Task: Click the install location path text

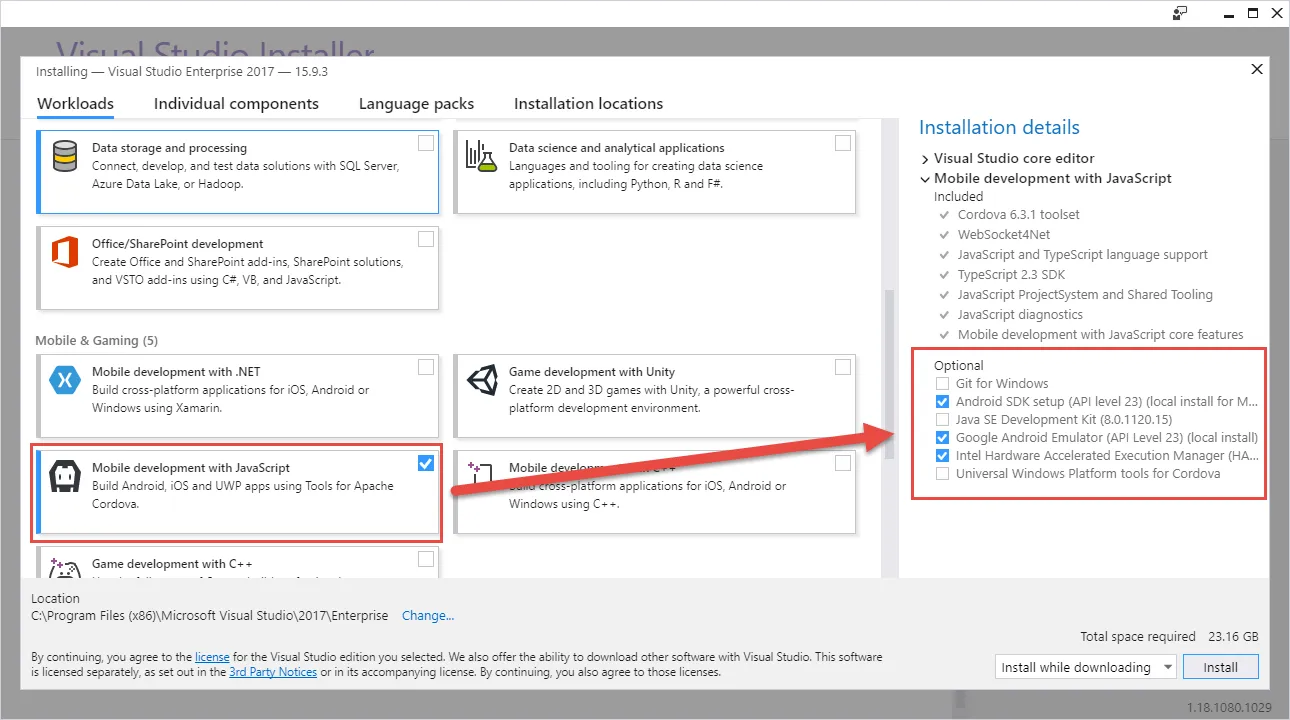Action: point(210,616)
